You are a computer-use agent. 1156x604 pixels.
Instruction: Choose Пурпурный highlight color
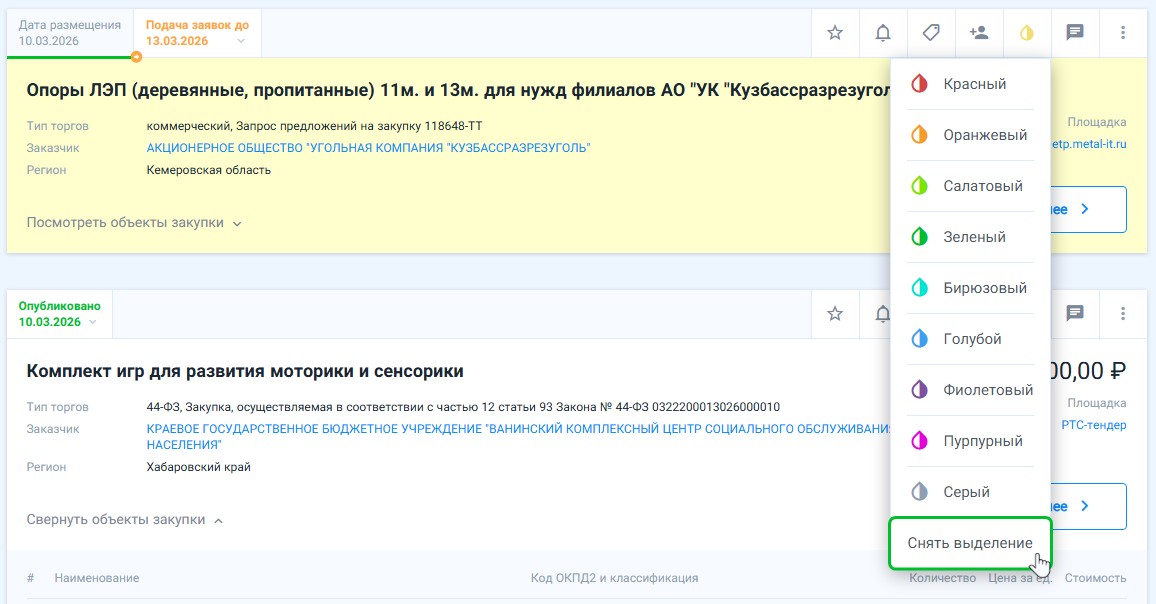pyautogui.click(x=970, y=441)
